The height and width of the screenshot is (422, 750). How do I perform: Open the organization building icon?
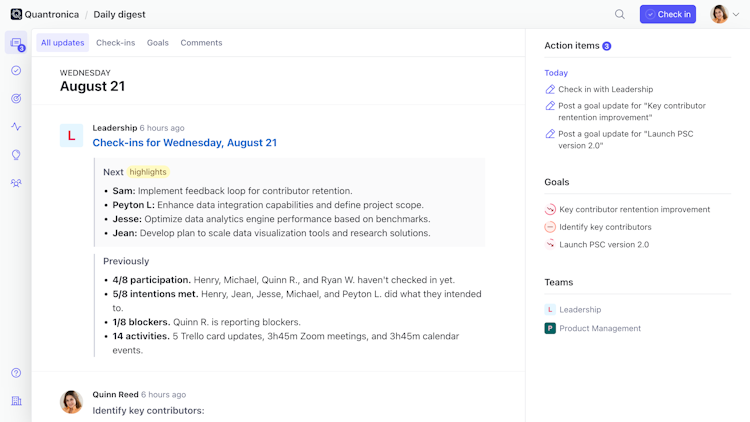click(16, 401)
